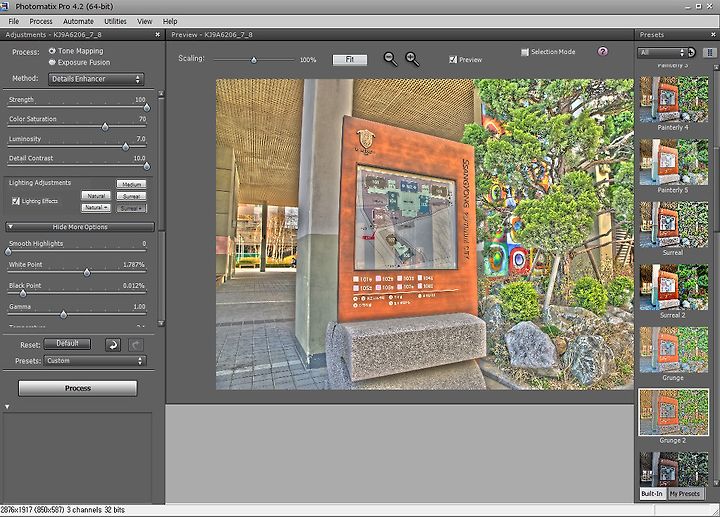Select the Exposure Fusion radio button
This screenshot has height=517, width=720.
click(x=52, y=62)
